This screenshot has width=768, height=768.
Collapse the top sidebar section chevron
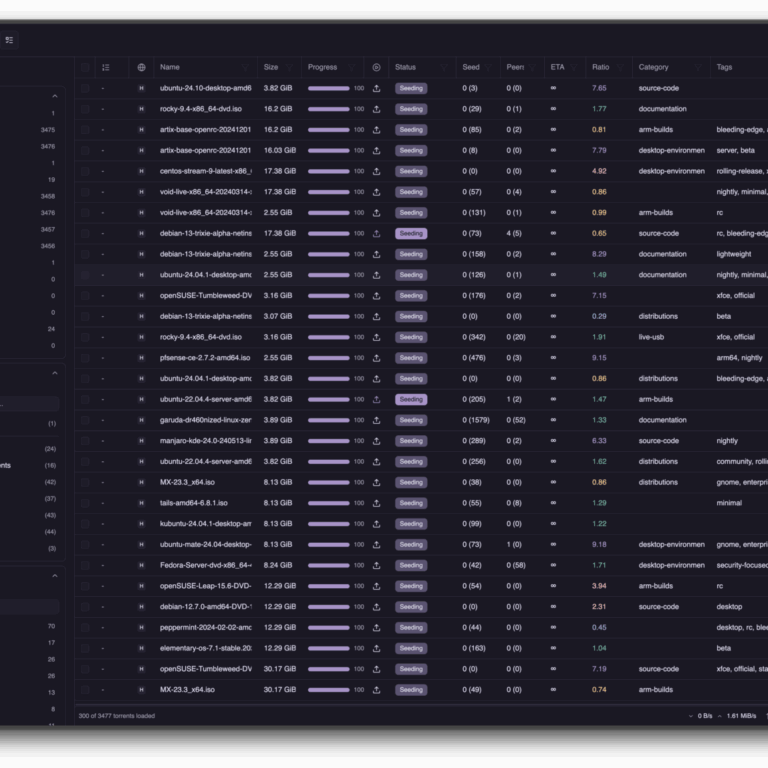(x=55, y=96)
